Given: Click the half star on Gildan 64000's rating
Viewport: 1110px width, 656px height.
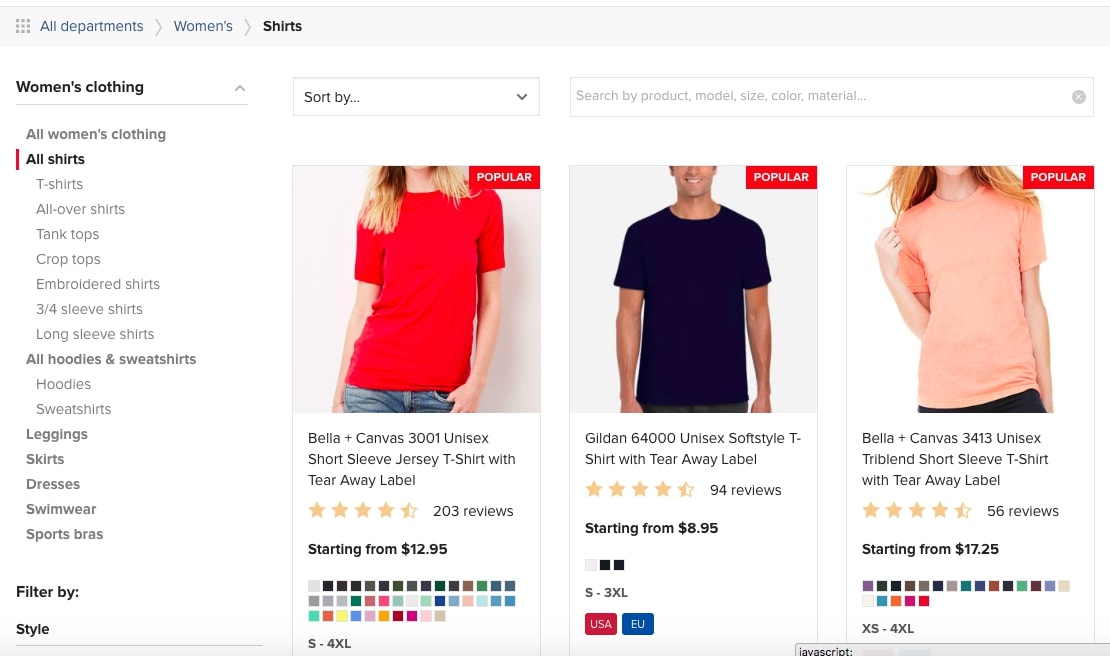Looking at the screenshot, I should tap(687, 489).
